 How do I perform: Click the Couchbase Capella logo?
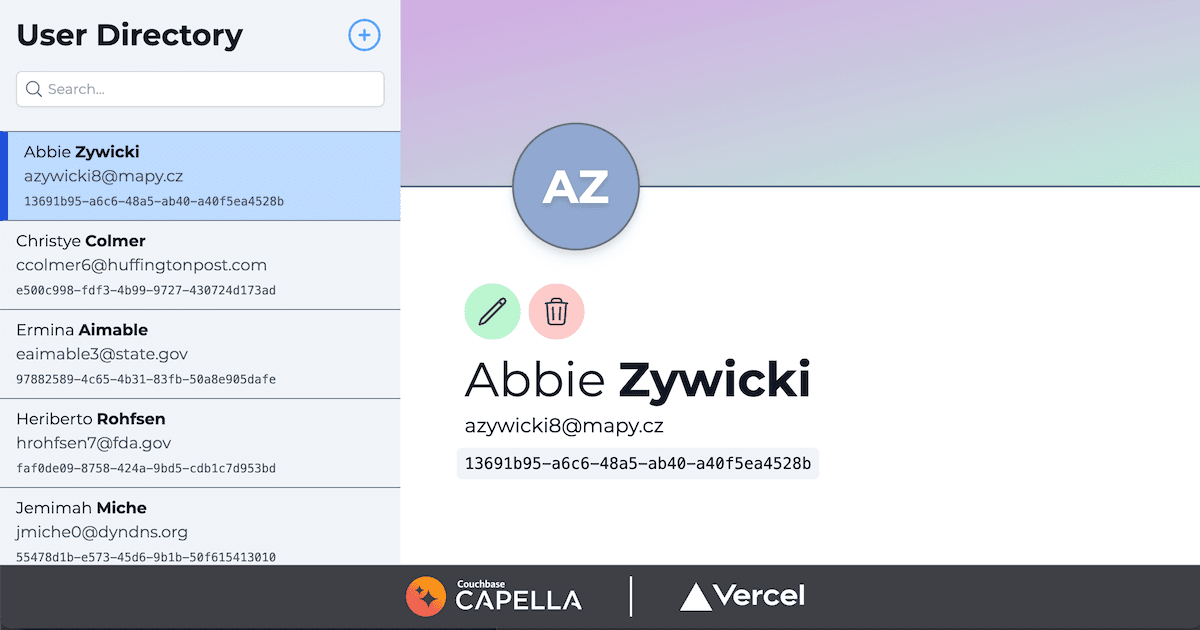point(493,597)
